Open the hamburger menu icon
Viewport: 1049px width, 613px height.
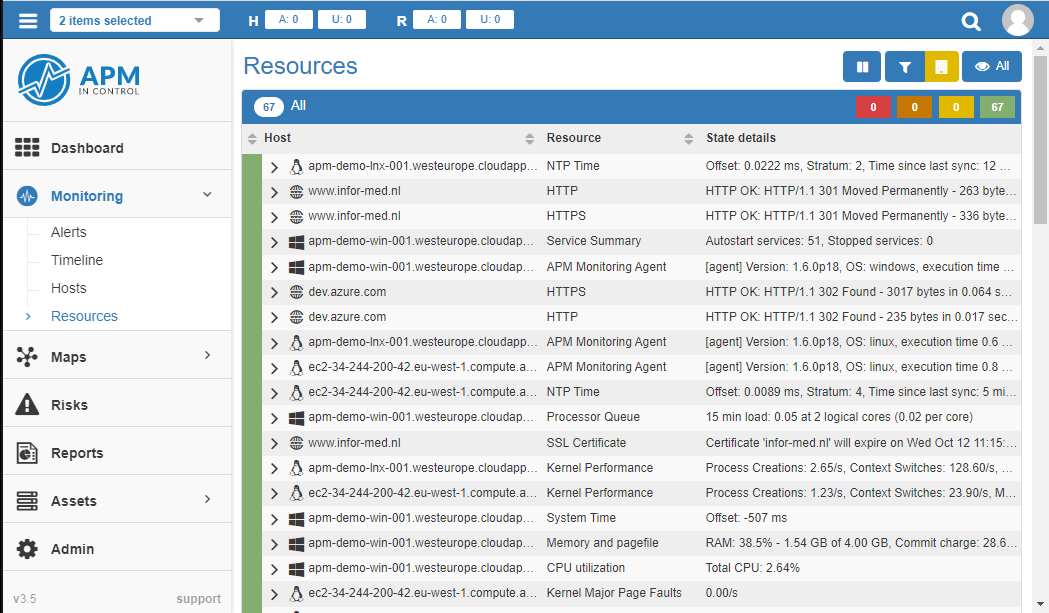tap(28, 20)
